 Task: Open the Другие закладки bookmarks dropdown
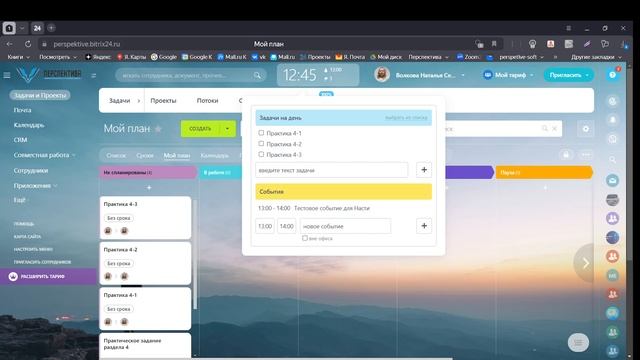pos(620,57)
